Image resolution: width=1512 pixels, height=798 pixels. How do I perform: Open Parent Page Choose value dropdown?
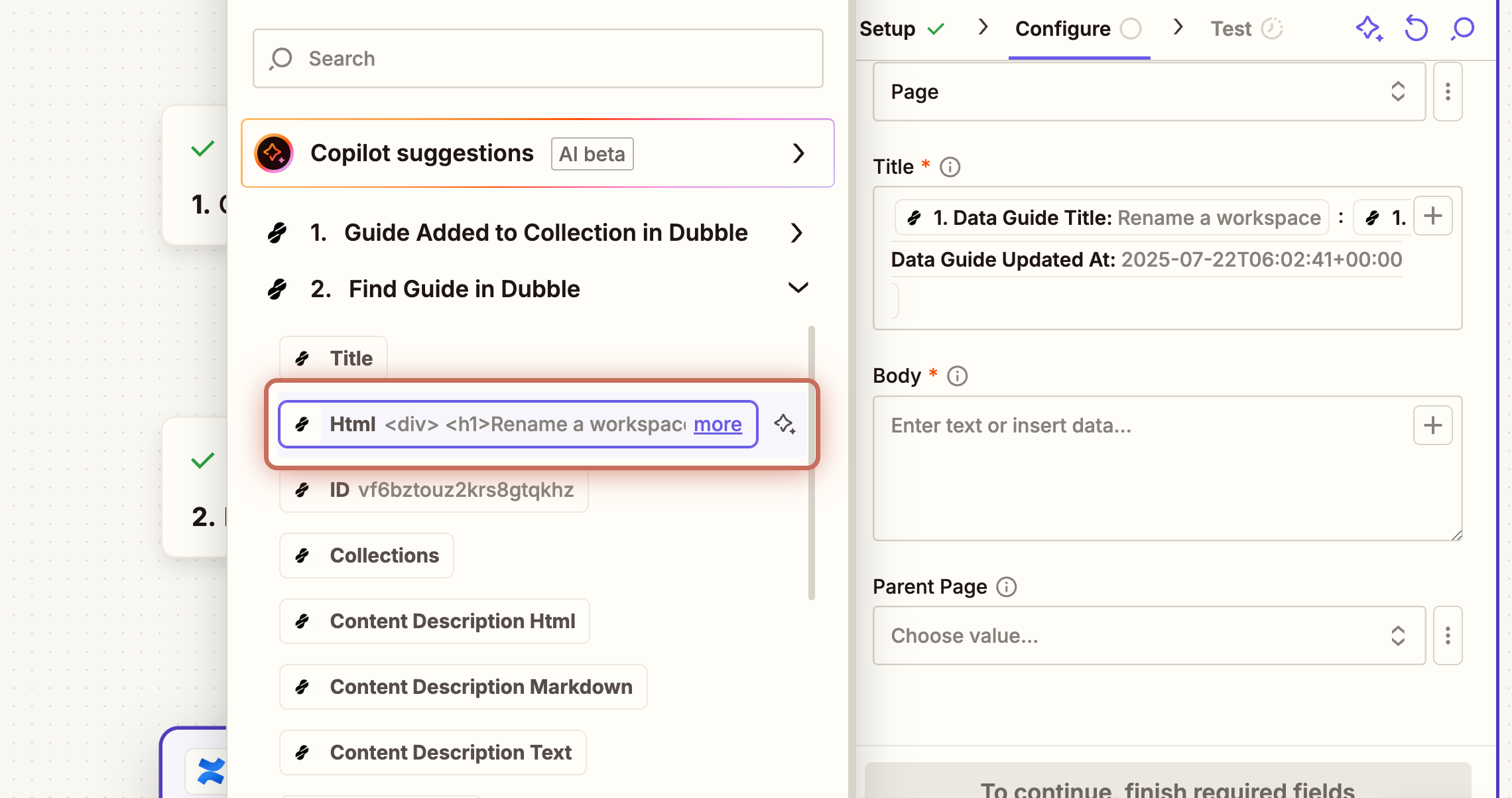[x=1149, y=635]
